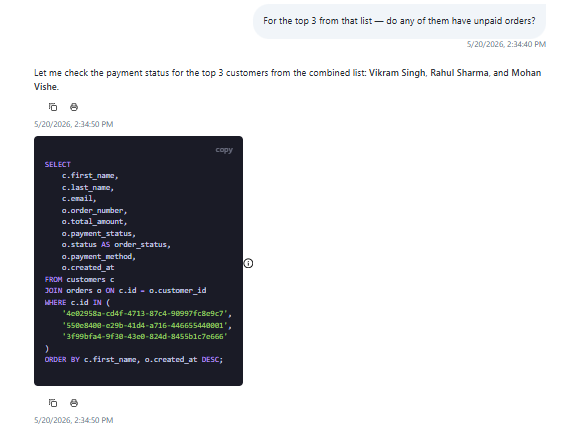Click the UUID starting with 4e02958a
The height and width of the screenshot is (427, 582).
[x=145, y=313]
